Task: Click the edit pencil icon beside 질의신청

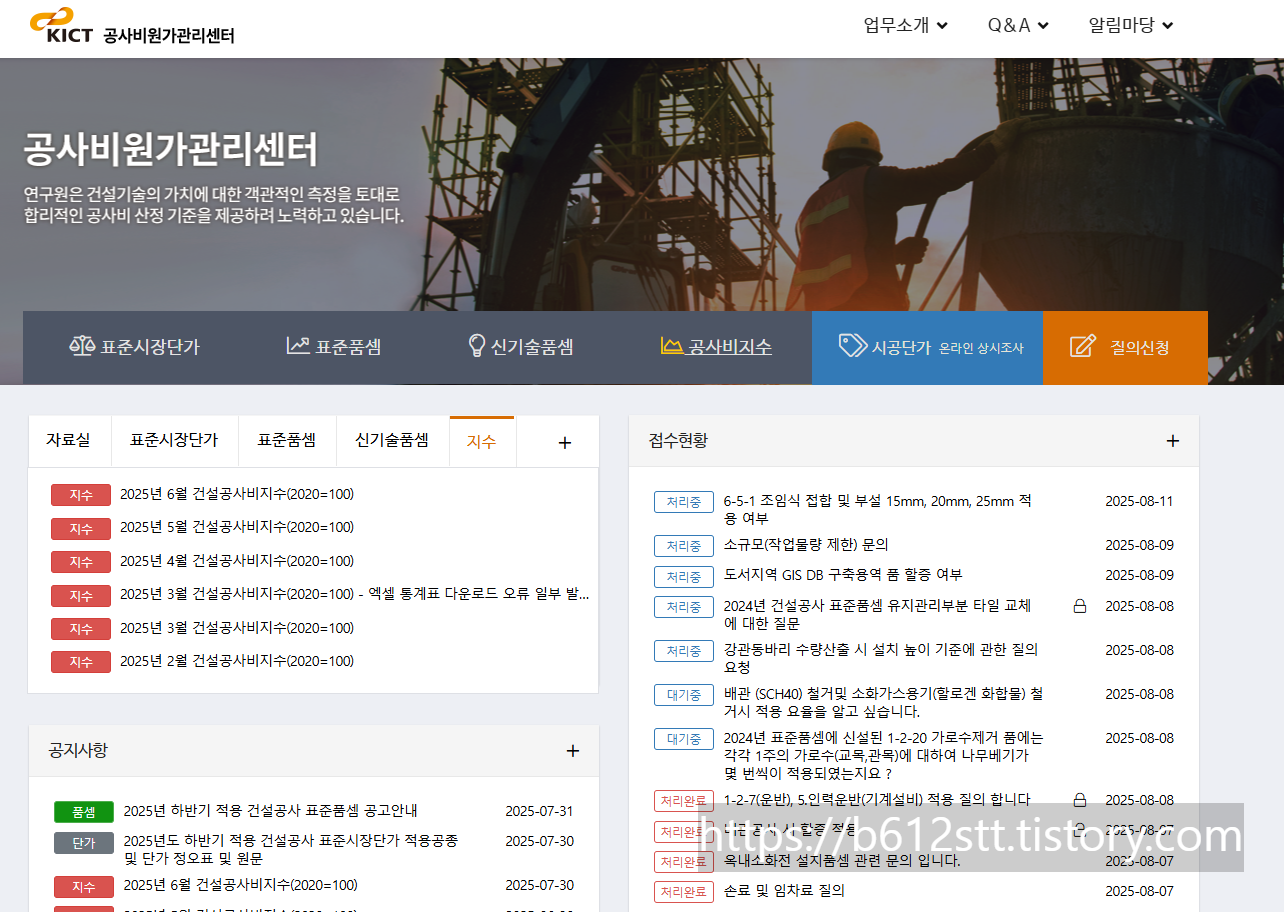Action: (1083, 347)
